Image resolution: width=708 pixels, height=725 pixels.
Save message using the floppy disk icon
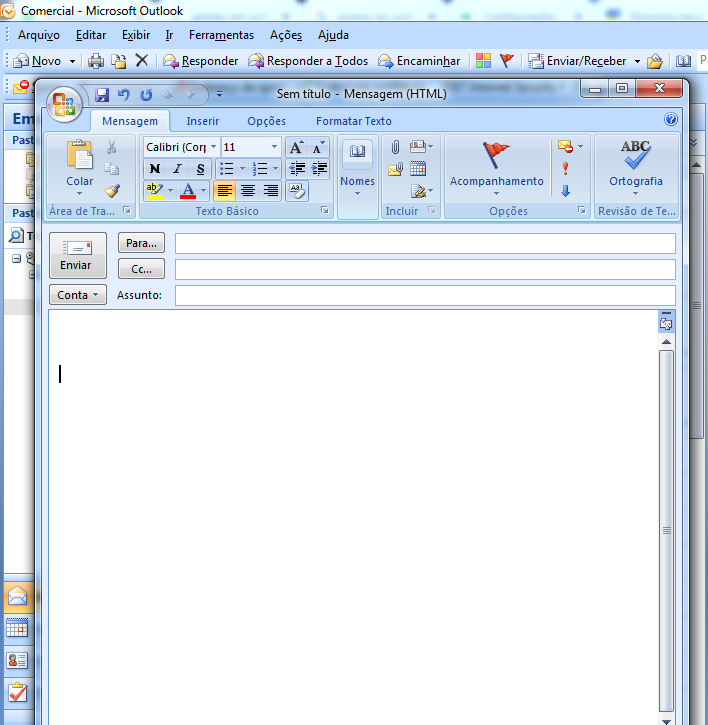point(102,95)
